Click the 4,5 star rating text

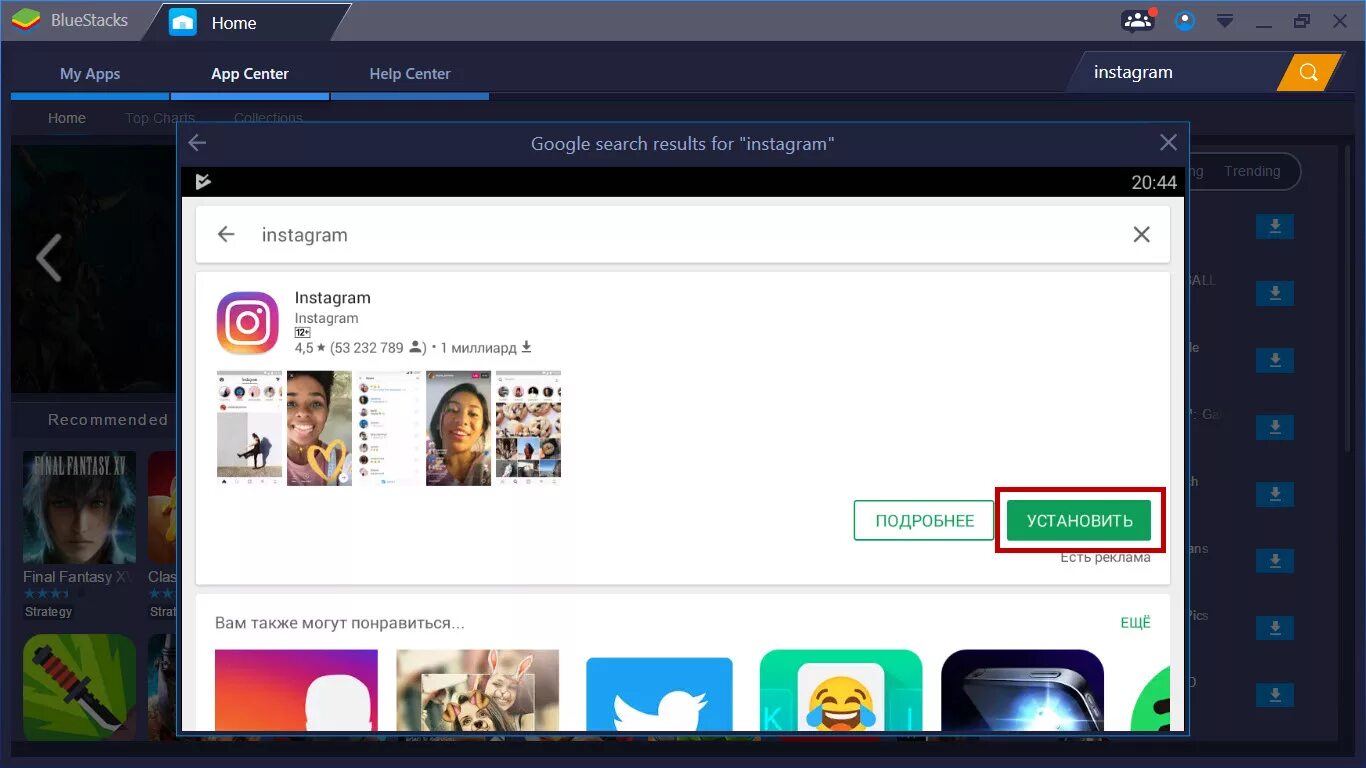[309, 348]
